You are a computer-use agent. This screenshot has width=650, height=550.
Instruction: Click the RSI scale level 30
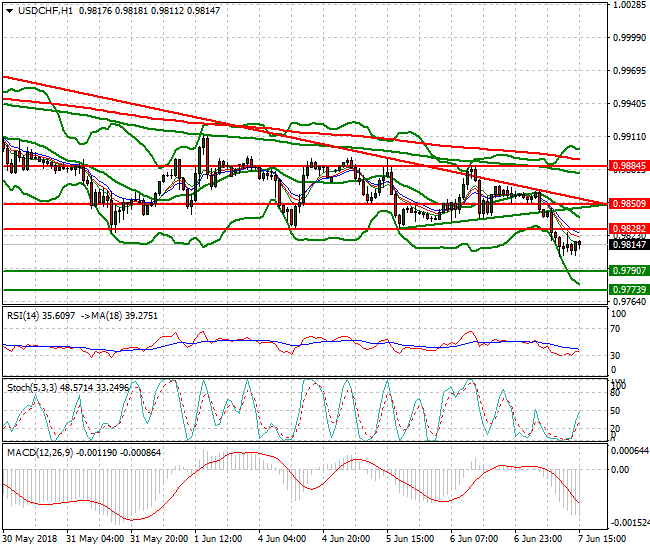616,356
